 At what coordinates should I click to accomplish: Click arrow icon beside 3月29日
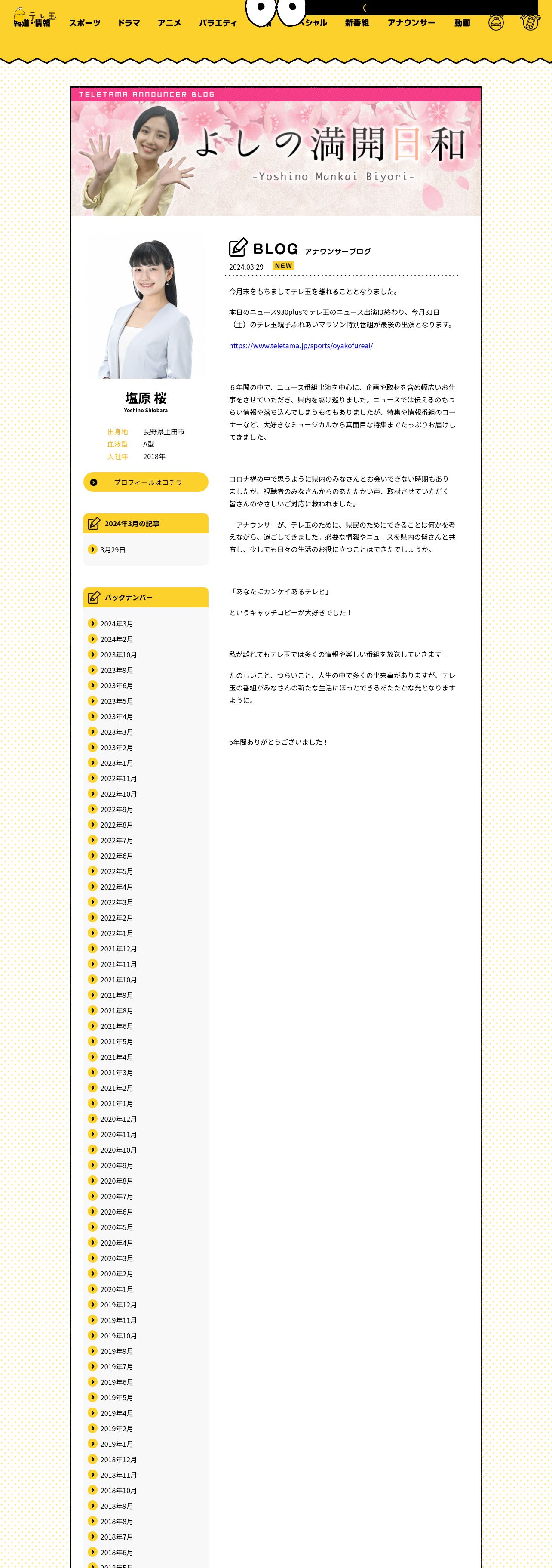click(x=92, y=549)
